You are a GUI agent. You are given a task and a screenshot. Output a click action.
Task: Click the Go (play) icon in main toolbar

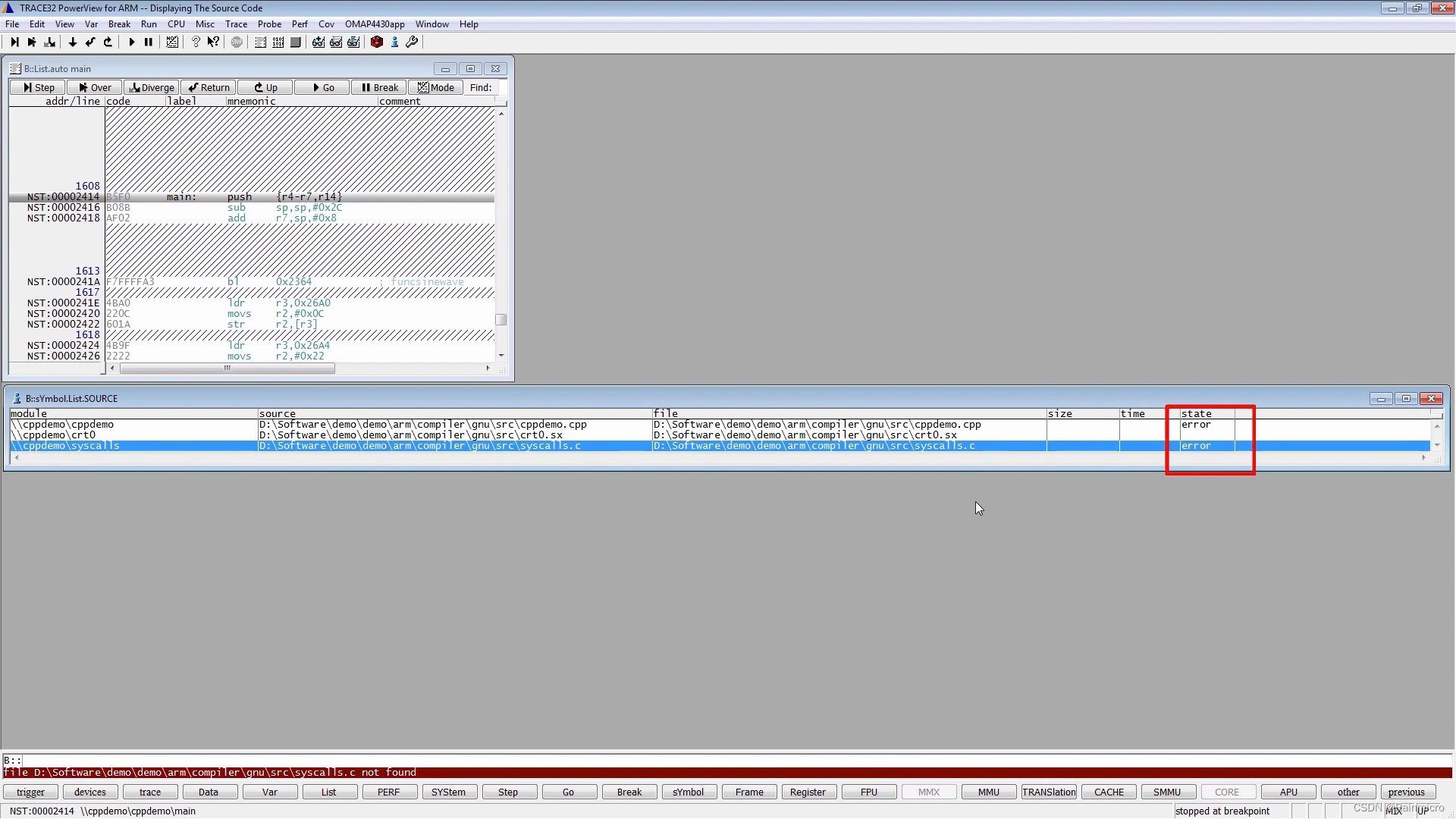[x=132, y=42]
